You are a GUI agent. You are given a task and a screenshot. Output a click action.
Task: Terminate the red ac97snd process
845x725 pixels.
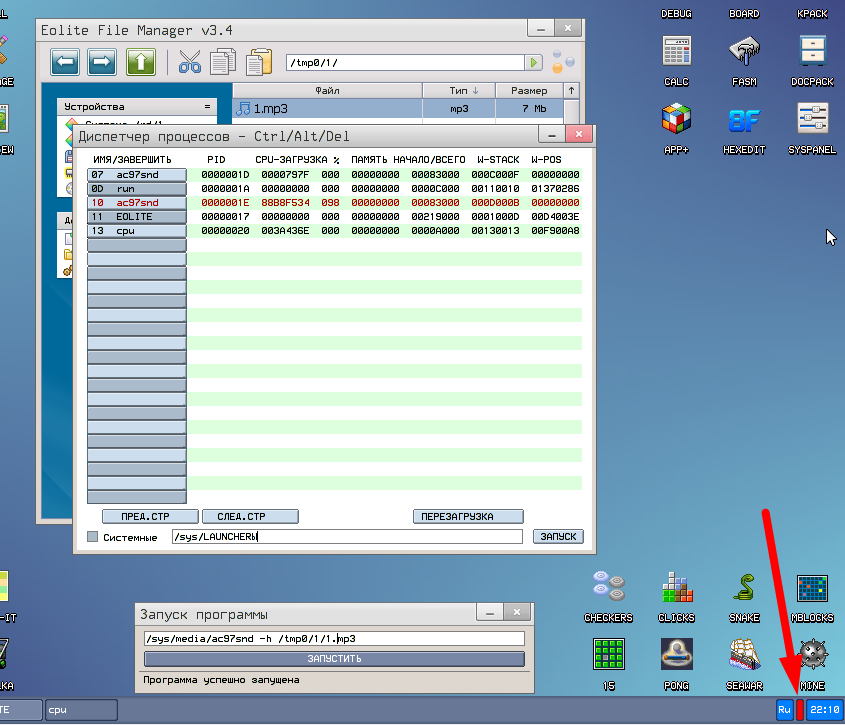pyautogui.click(x=136, y=202)
